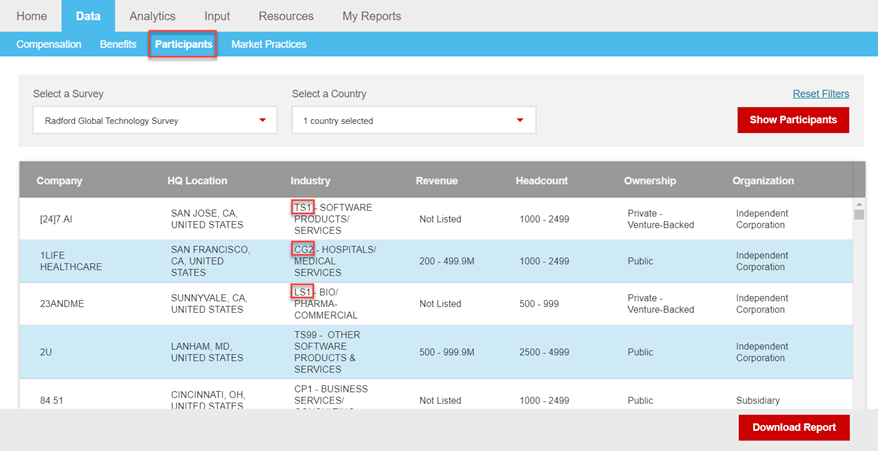The height and width of the screenshot is (451, 878).
Task: Click the table scrollbar up arrow
Action: pyautogui.click(x=859, y=203)
